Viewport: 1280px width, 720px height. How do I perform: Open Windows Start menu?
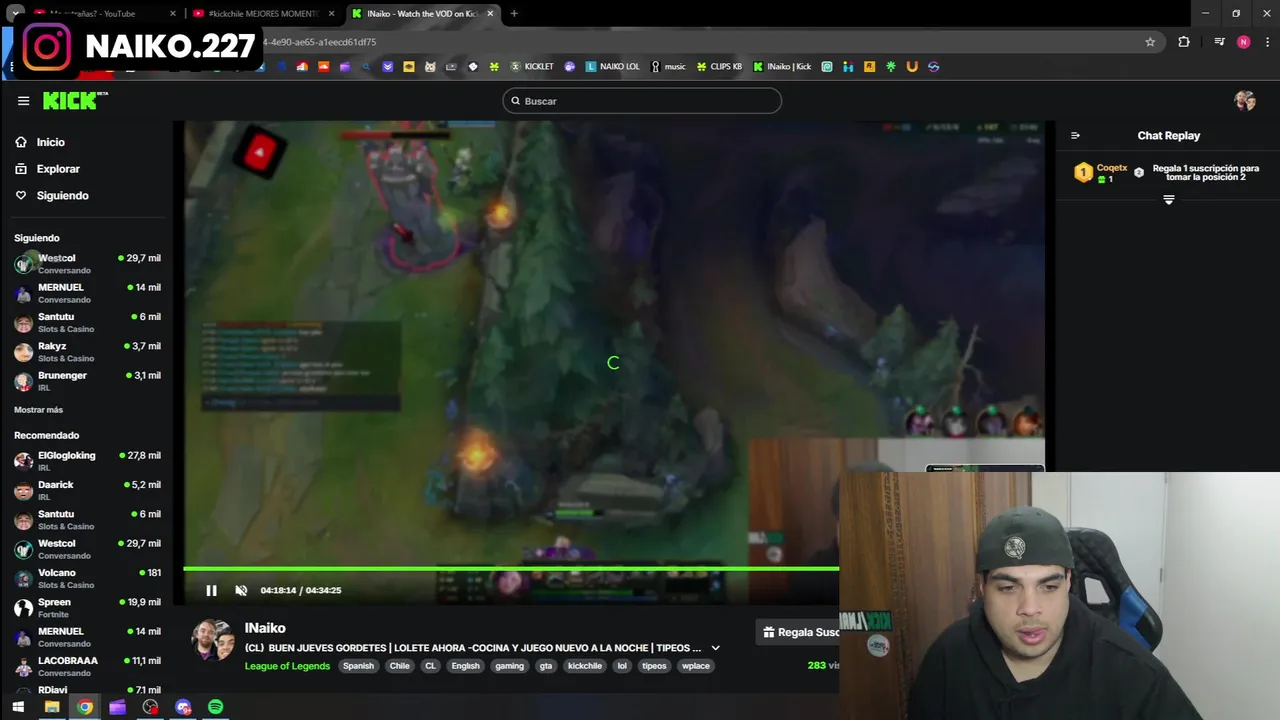[18, 707]
